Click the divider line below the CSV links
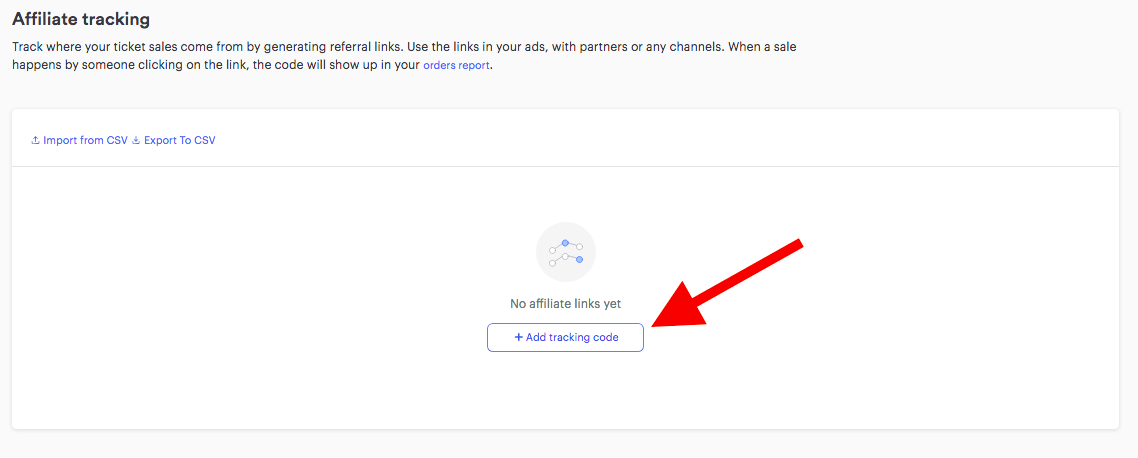This screenshot has height=458, width=1138. 565,167
